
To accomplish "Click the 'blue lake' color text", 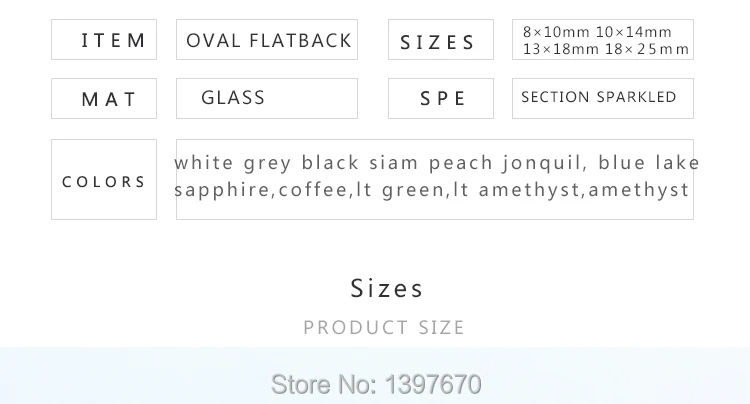I will pos(649,163).
